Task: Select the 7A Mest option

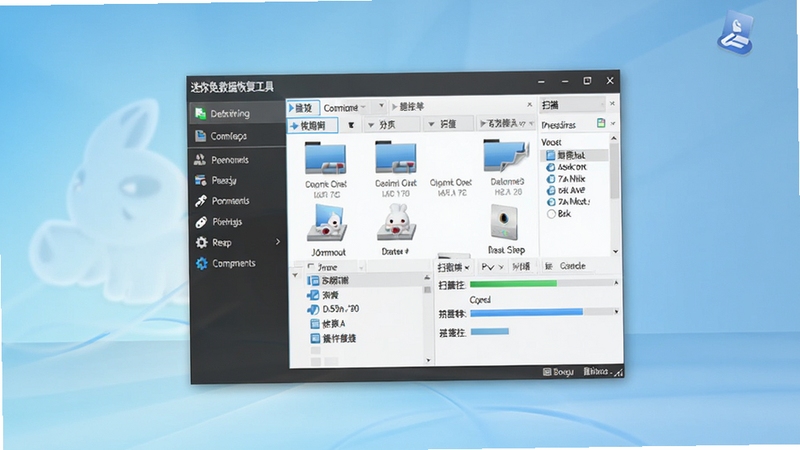Action: (568, 202)
